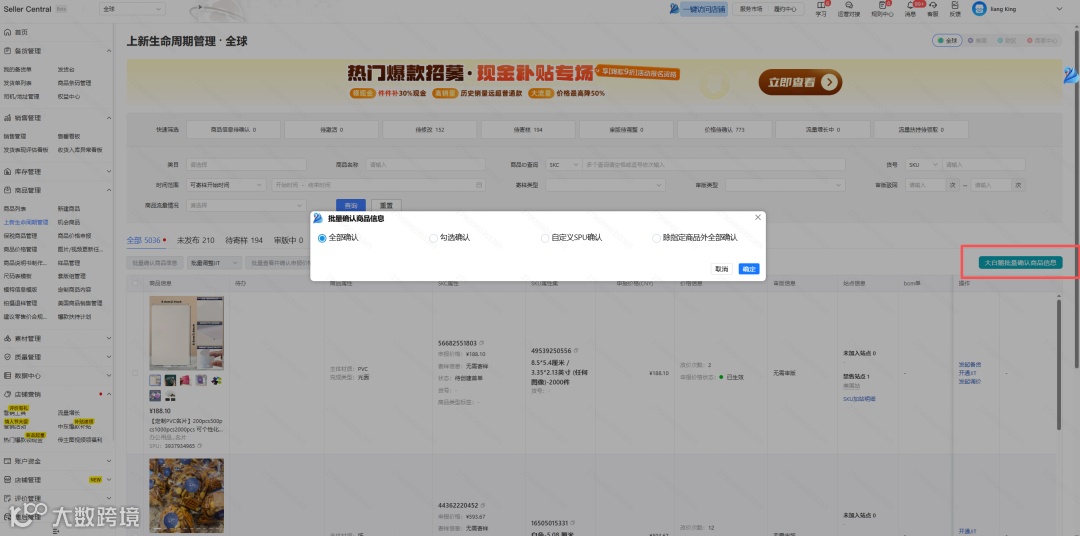
Task: Open the 运营对接 chat icon
Action: pyautogui.click(x=849, y=6)
